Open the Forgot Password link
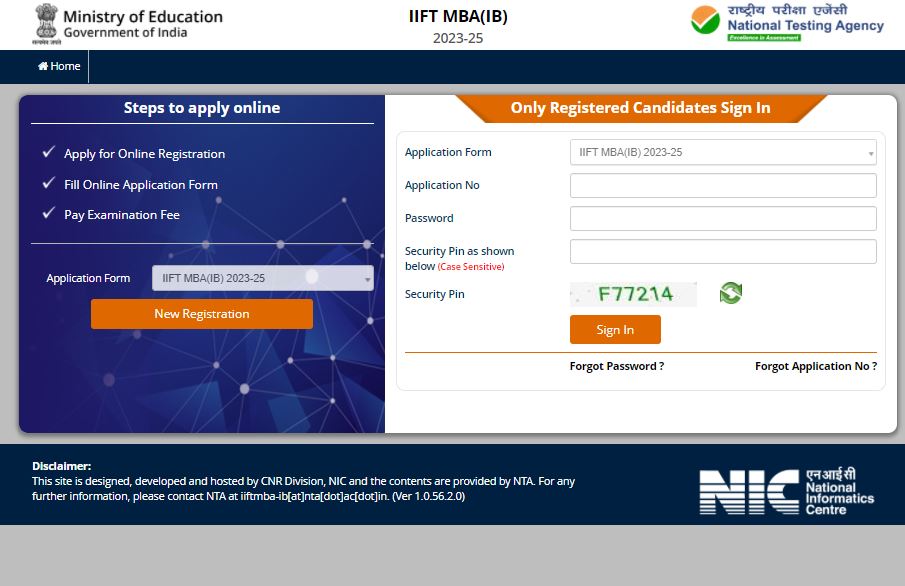 [x=617, y=366]
